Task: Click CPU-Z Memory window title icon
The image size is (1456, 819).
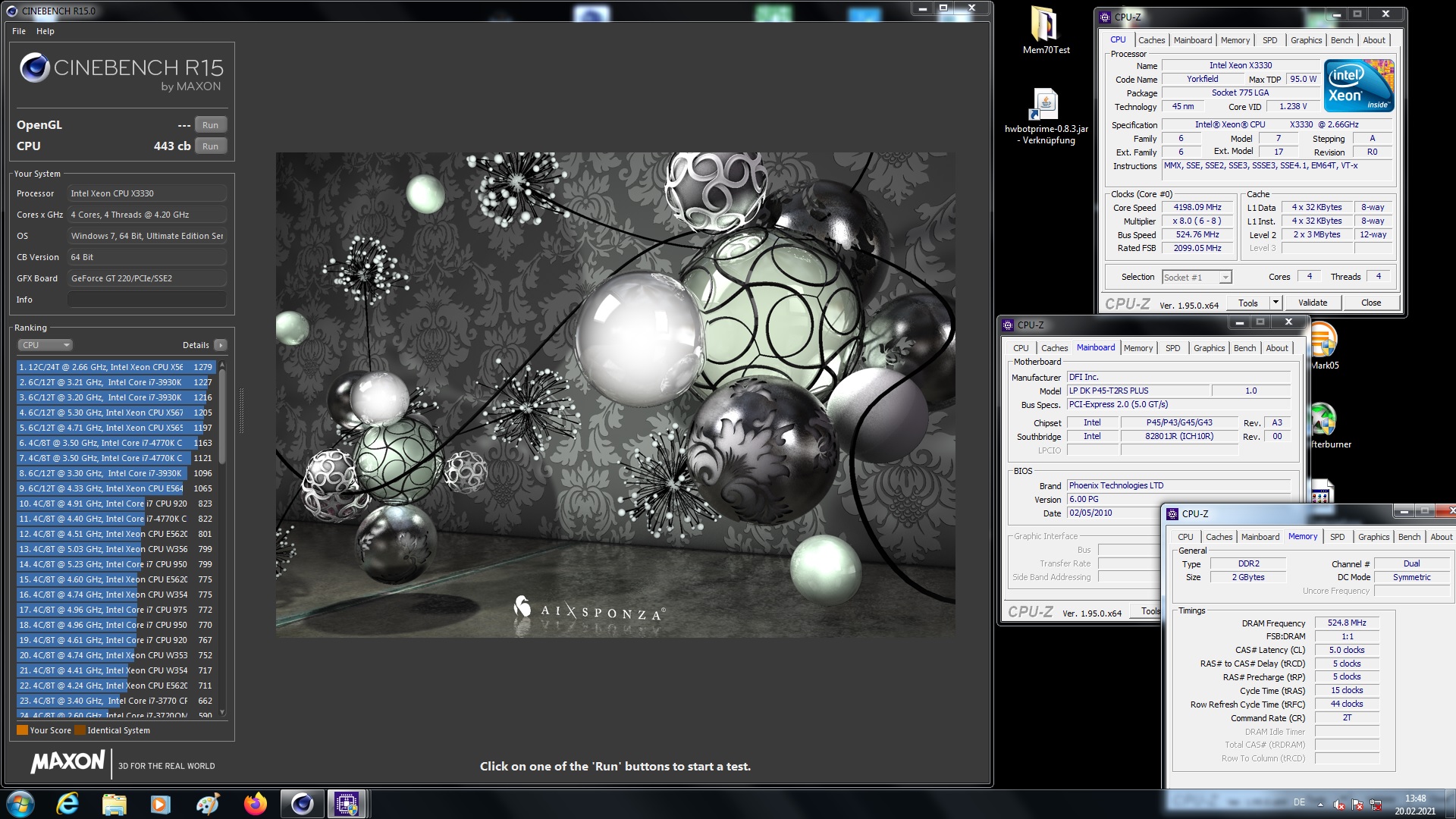Action: 1173,513
